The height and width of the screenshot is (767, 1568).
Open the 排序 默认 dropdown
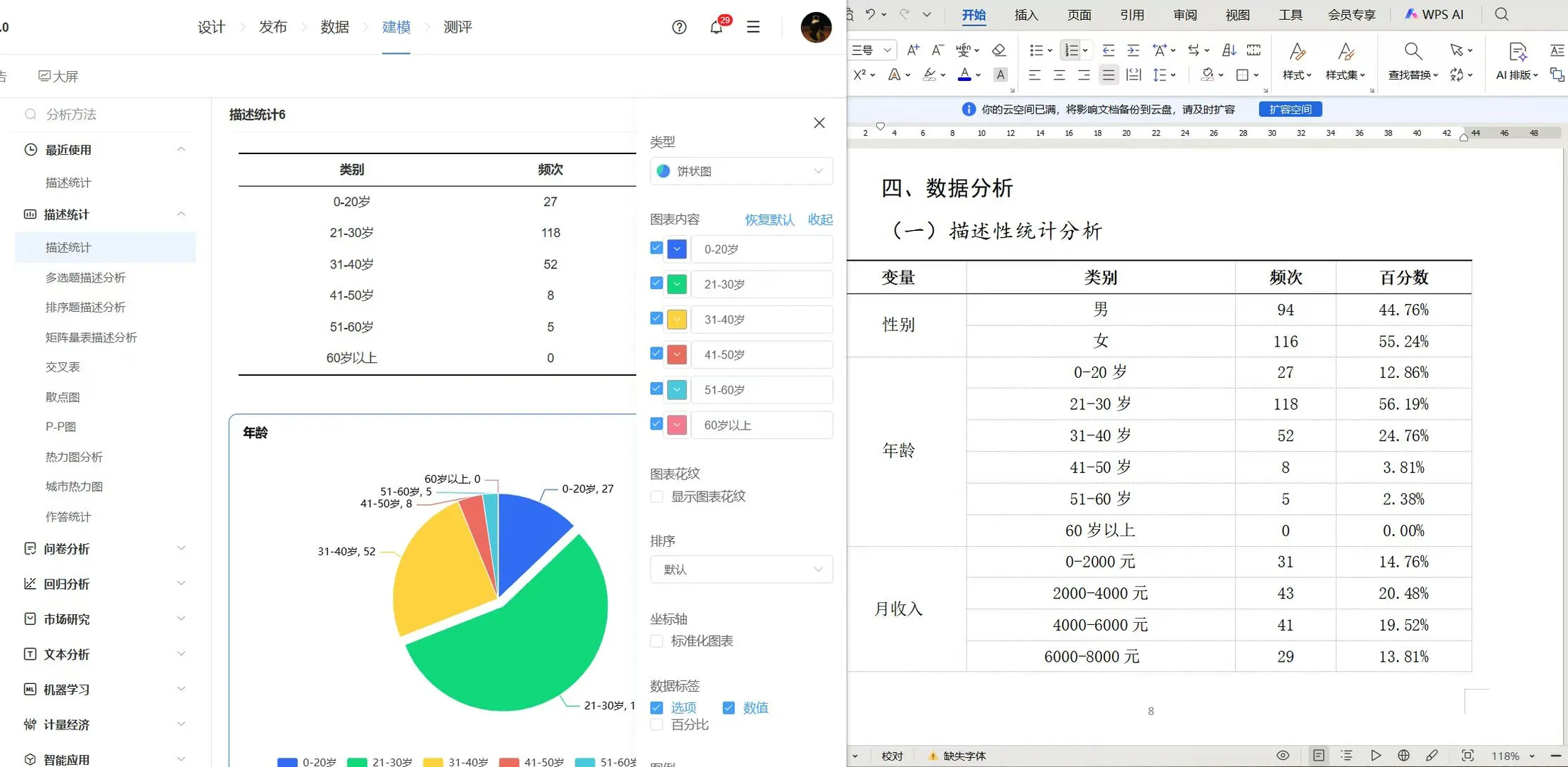[x=741, y=569]
